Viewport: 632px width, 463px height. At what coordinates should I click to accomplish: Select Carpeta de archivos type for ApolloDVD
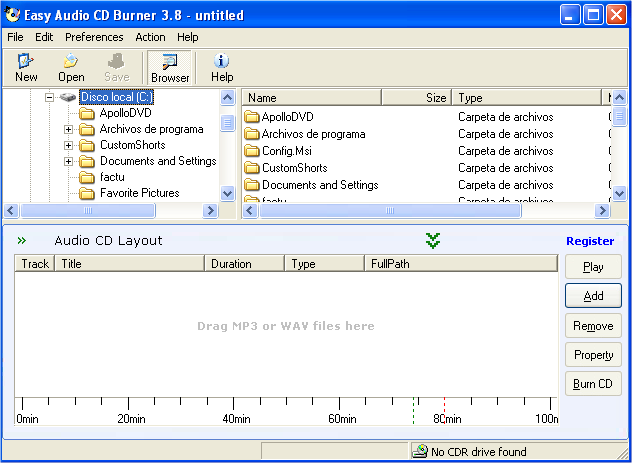(505, 117)
